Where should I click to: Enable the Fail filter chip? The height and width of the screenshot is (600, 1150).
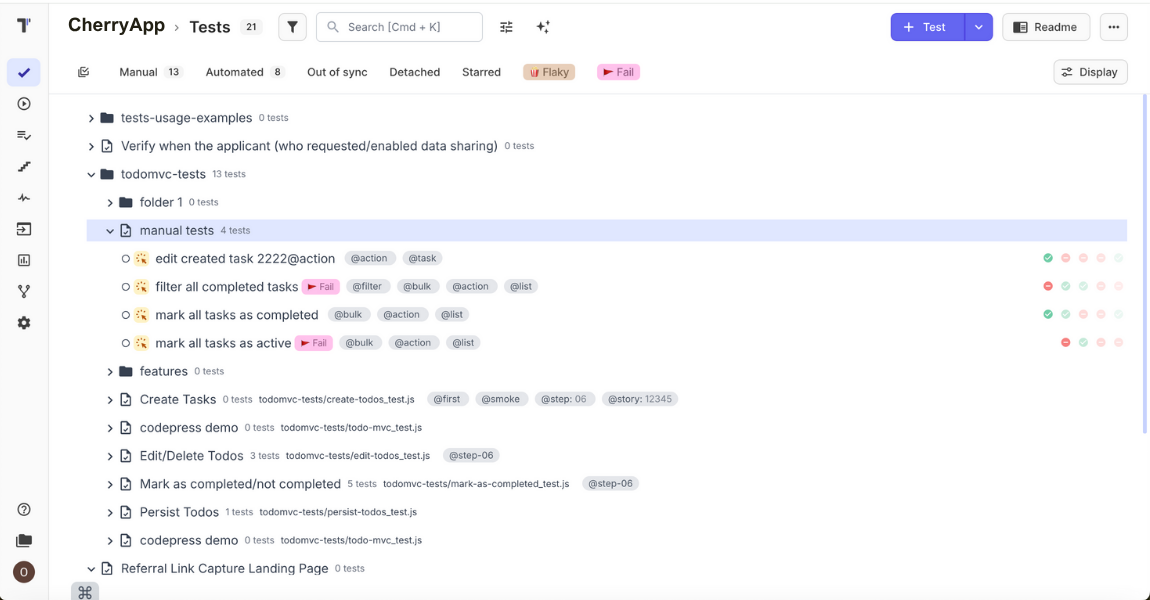618,72
